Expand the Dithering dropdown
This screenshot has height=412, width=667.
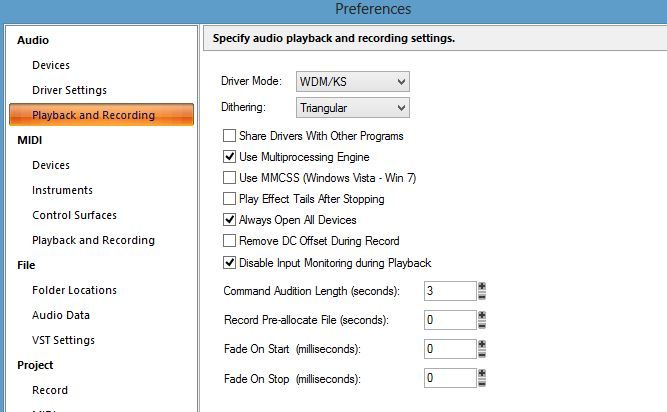(x=352, y=107)
